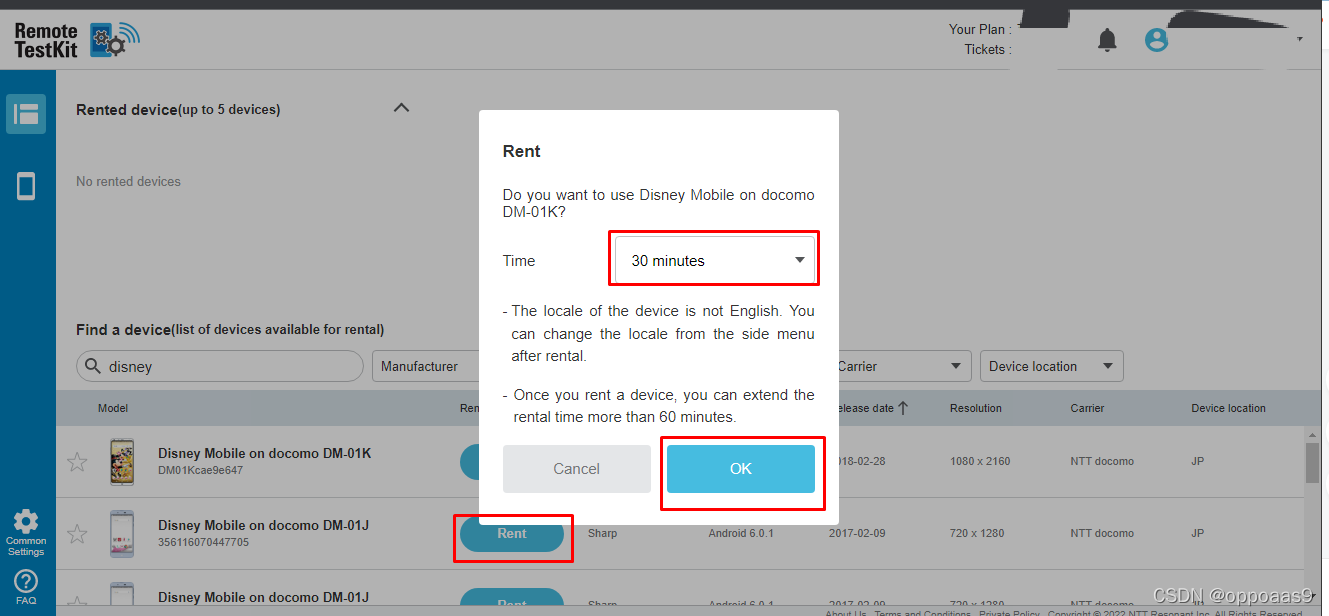Click Tickets label
Viewport: 1329px width, 616px height.
(987, 49)
